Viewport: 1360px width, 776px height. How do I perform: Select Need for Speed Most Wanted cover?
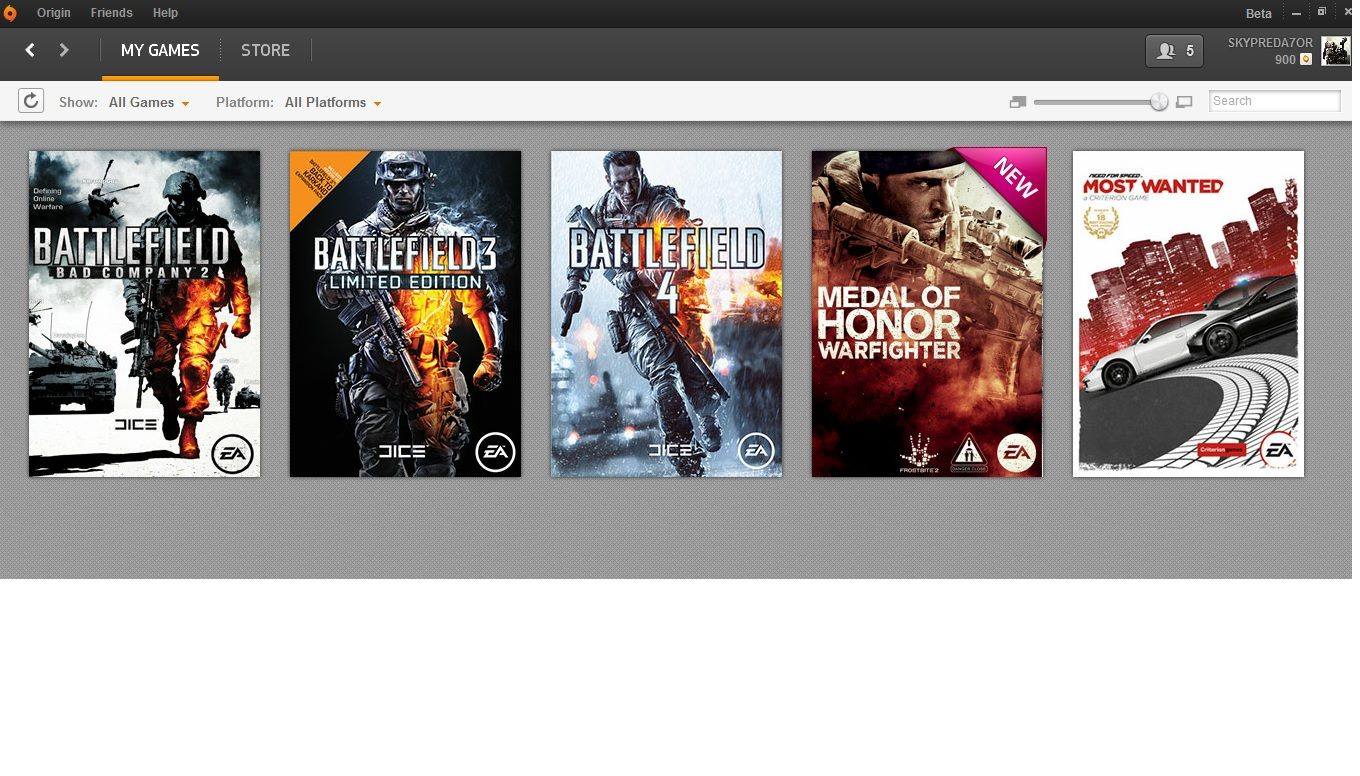click(x=1188, y=314)
